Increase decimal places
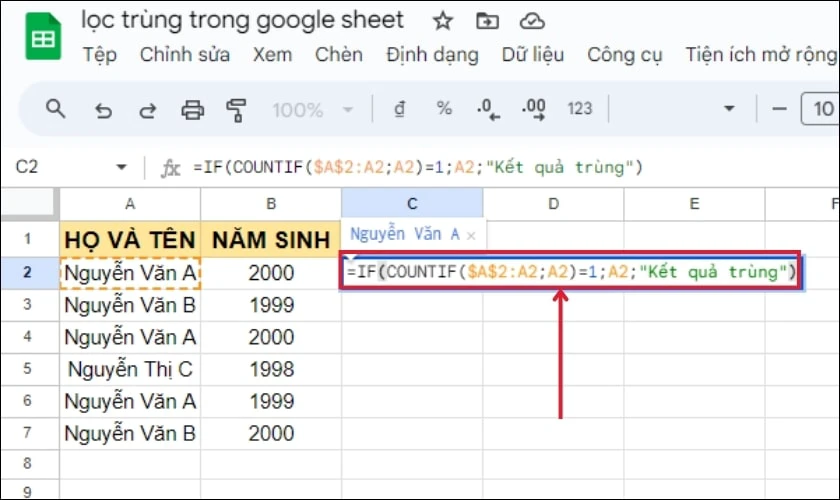This screenshot has height=500, width=840. coord(534,109)
